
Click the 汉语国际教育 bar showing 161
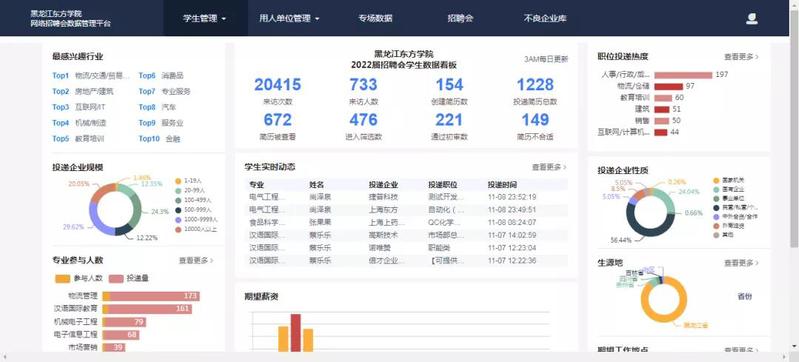(150, 309)
